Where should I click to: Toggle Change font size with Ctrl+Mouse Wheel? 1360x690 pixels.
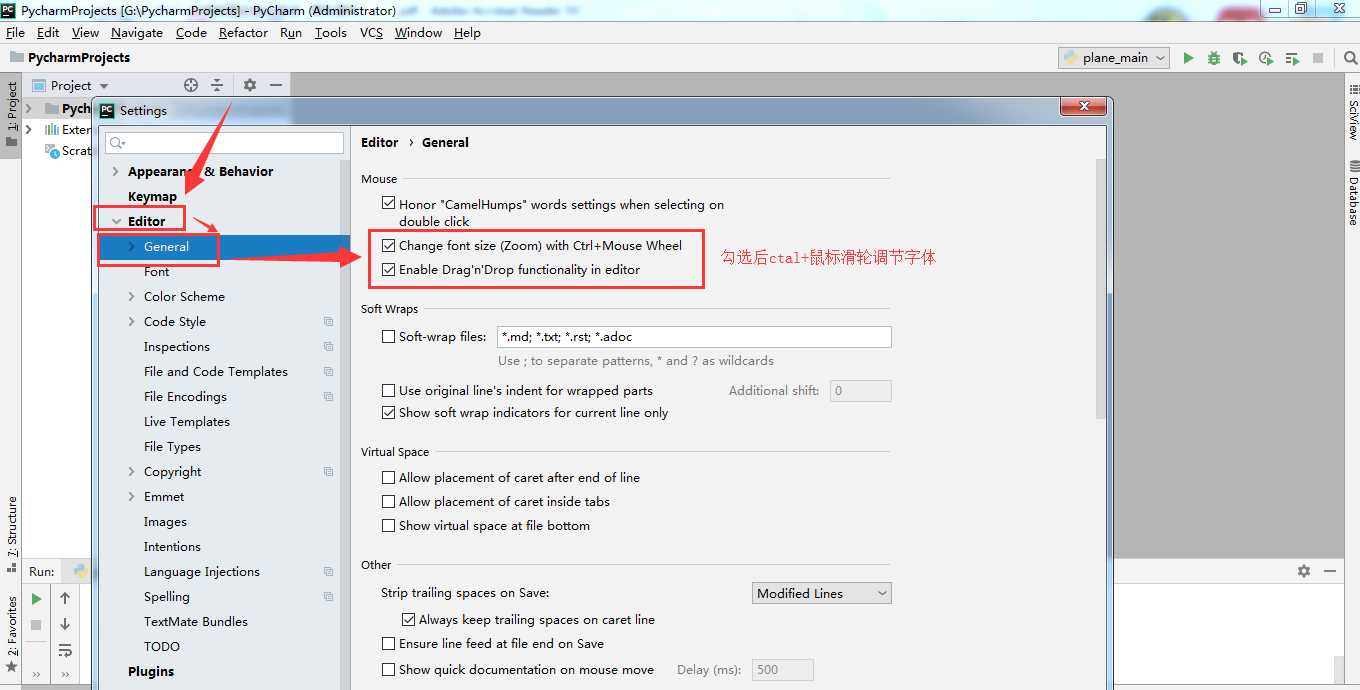coord(389,245)
